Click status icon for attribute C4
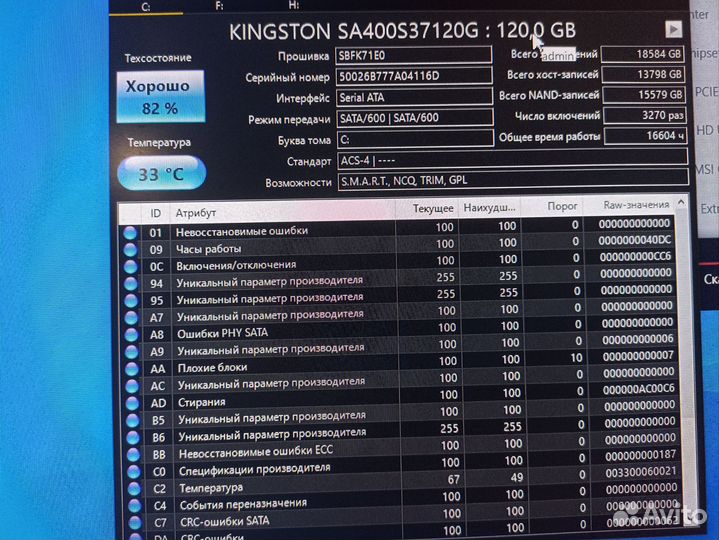The image size is (719, 540). [x=135, y=506]
